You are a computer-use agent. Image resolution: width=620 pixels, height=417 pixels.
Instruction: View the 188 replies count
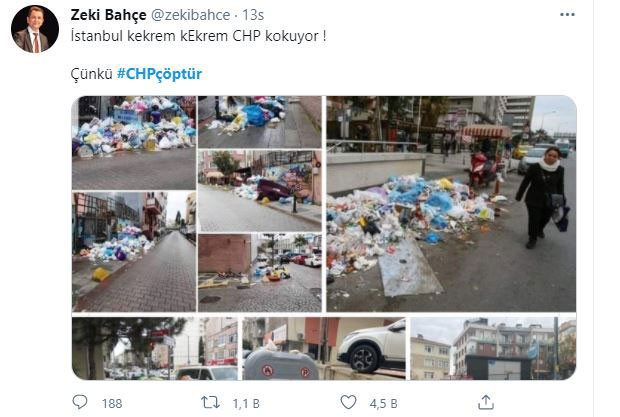point(112,404)
